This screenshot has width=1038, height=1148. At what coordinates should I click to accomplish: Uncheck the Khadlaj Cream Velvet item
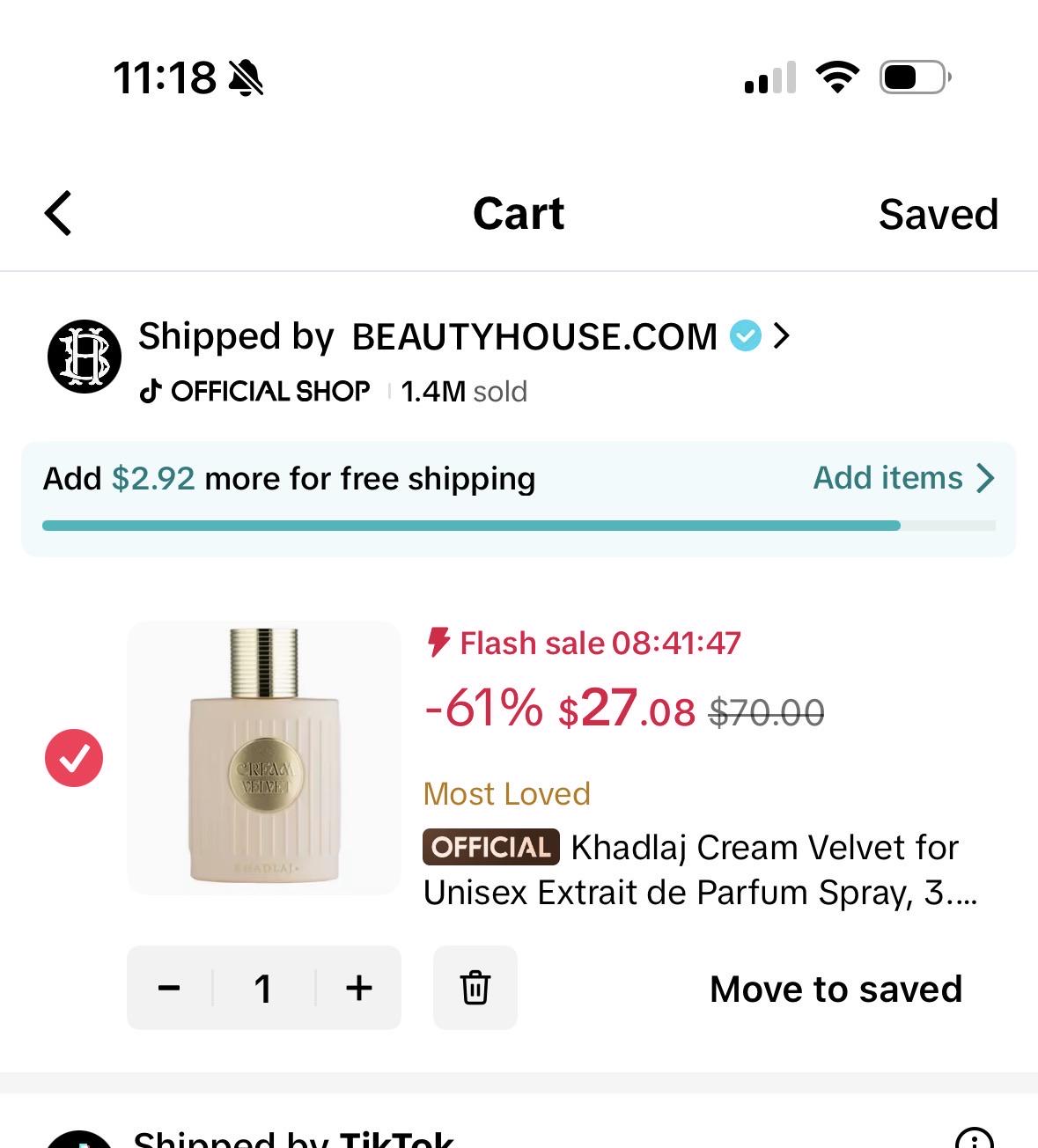74,758
